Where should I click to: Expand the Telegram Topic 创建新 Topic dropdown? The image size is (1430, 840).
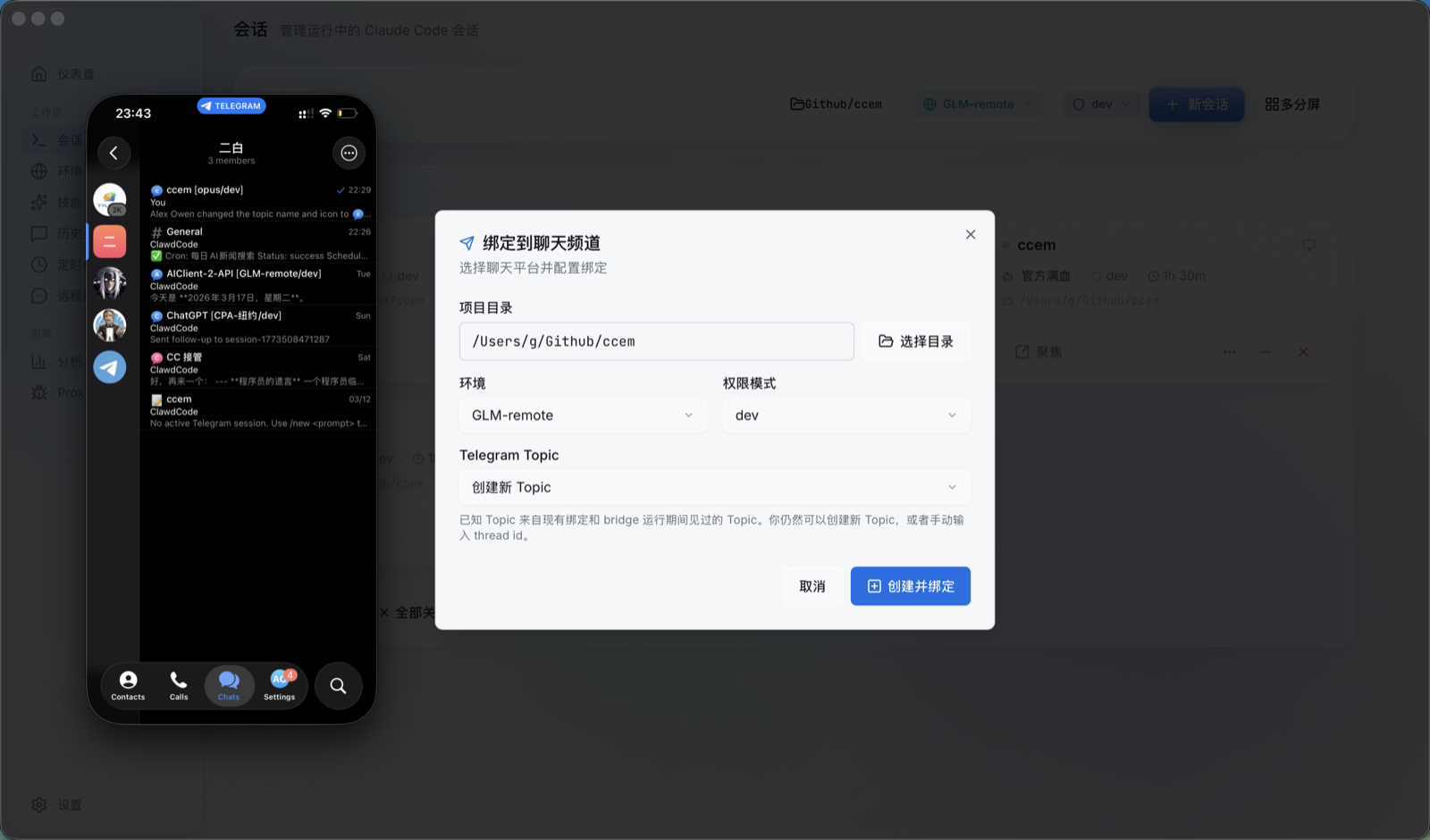point(713,487)
